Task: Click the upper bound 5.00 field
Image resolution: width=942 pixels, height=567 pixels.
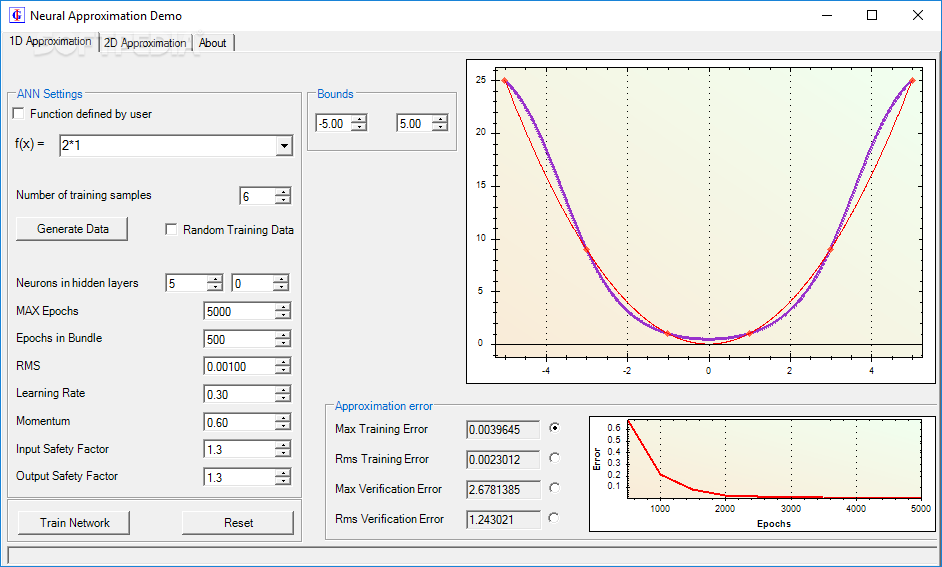Action: pos(415,124)
